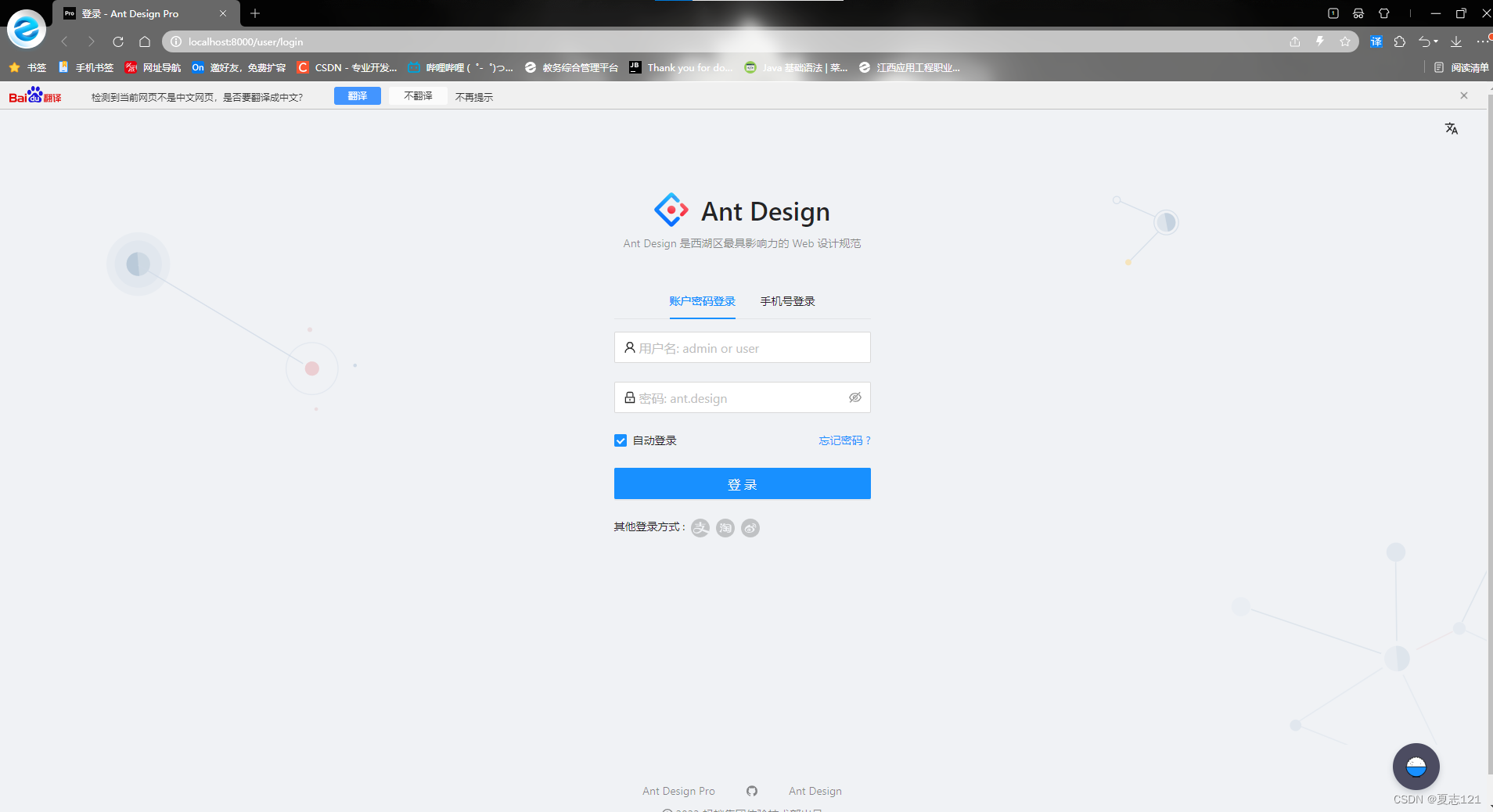Viewport: 1493px width, 812px height.
Task: Select the Alipay login icon
Action: click(x=699, y=527)
